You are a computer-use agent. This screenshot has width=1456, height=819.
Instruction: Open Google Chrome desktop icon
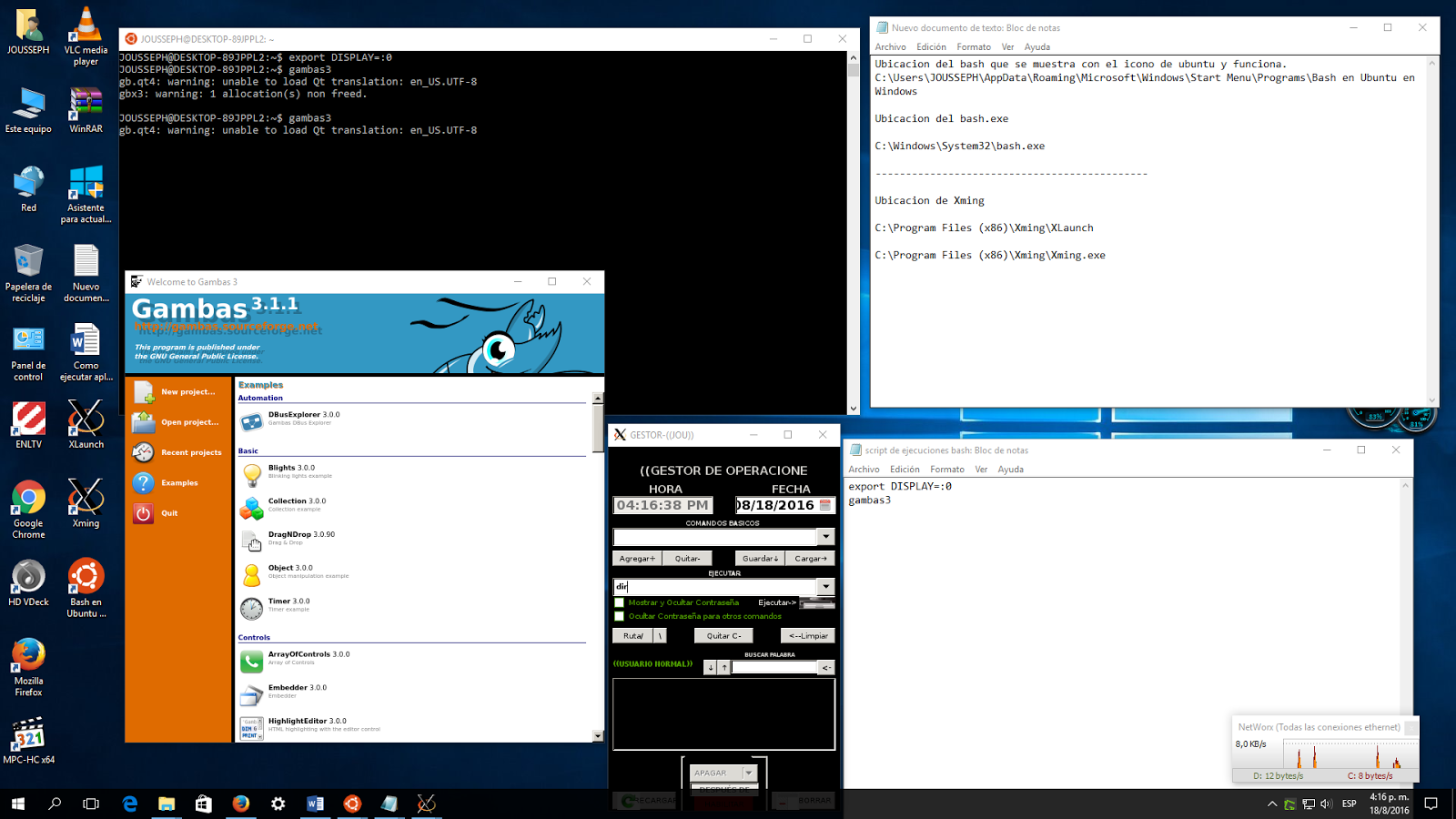coord(28,510)
